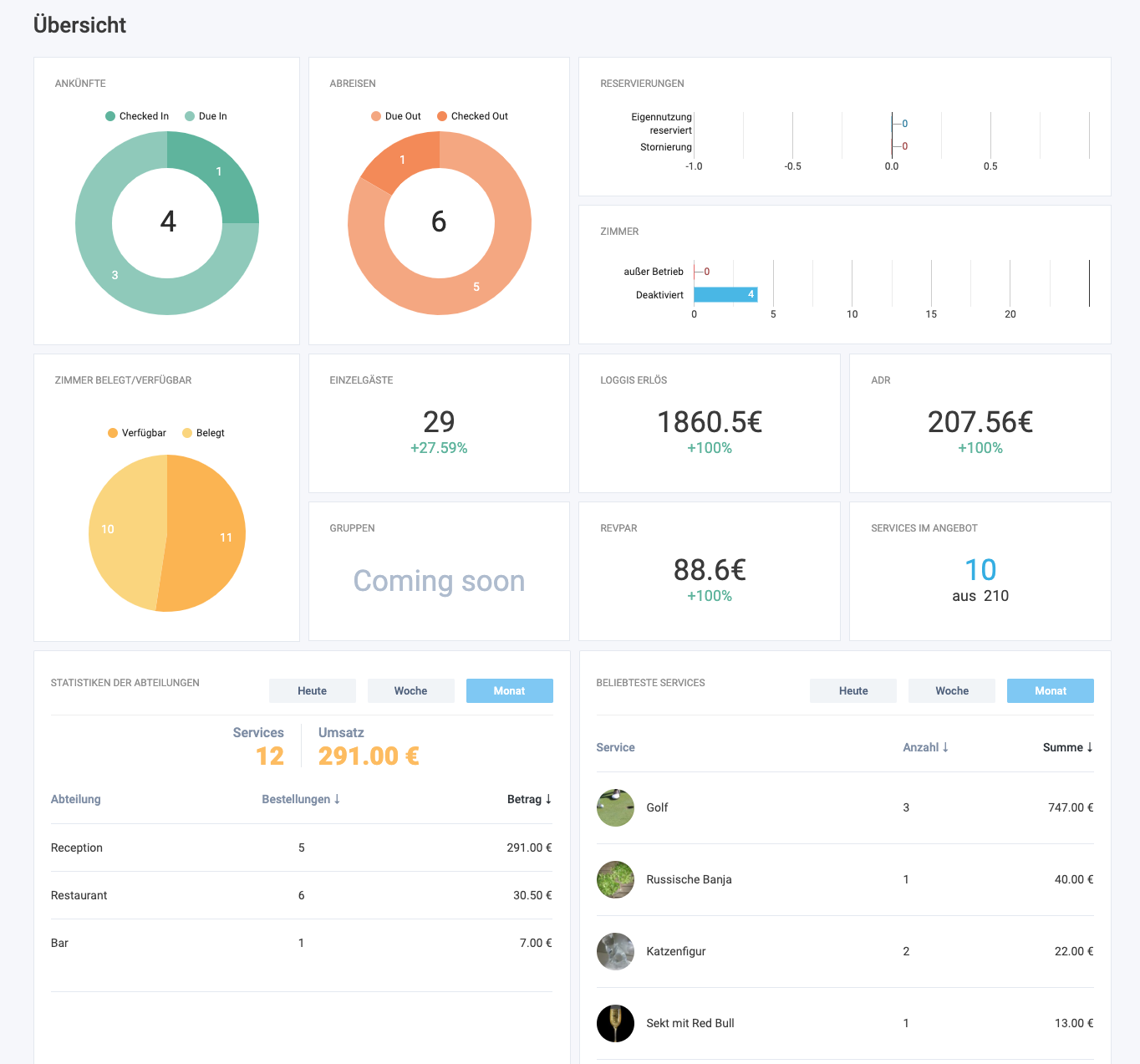
Task: Select Monat in Statistiken der Abteilungen
Action: click(510, 690)
